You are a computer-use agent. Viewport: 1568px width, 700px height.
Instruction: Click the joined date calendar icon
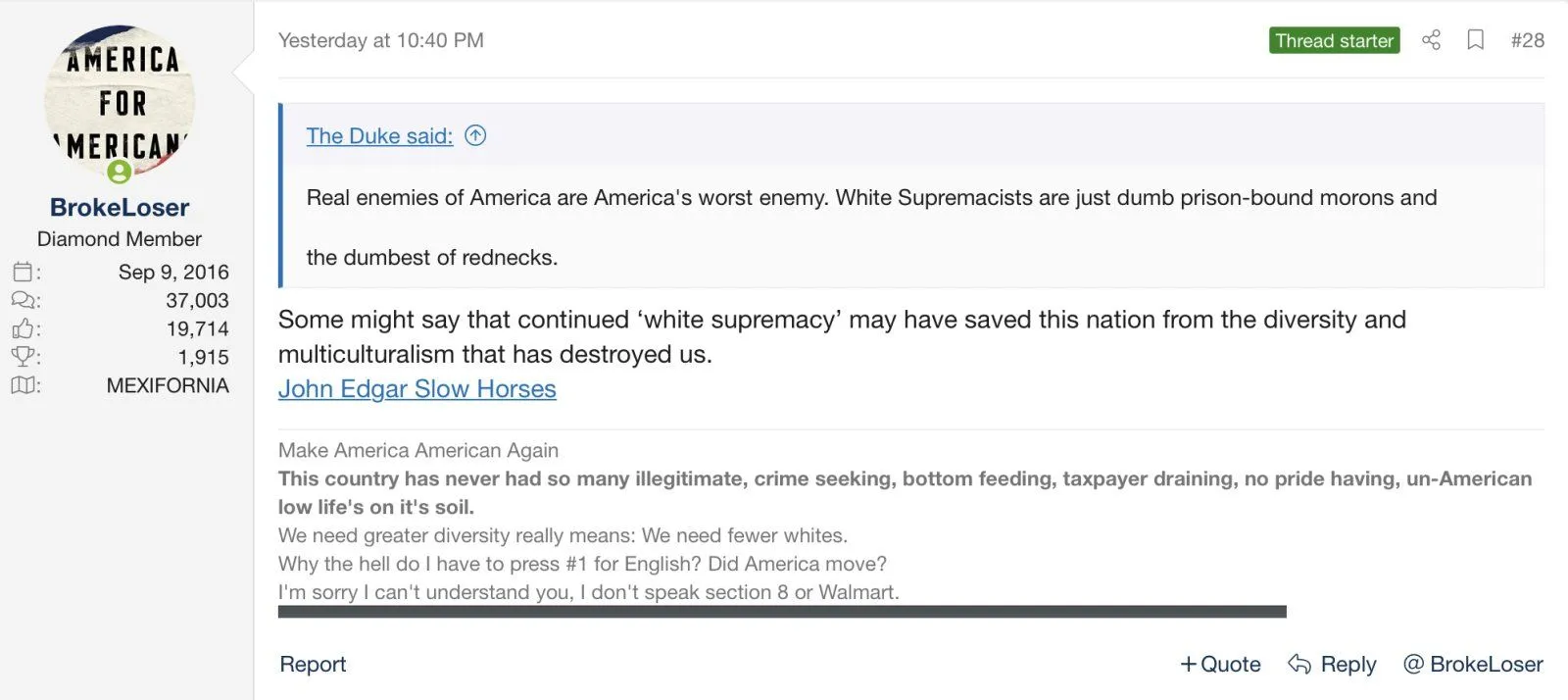click(x=24, y=272)
